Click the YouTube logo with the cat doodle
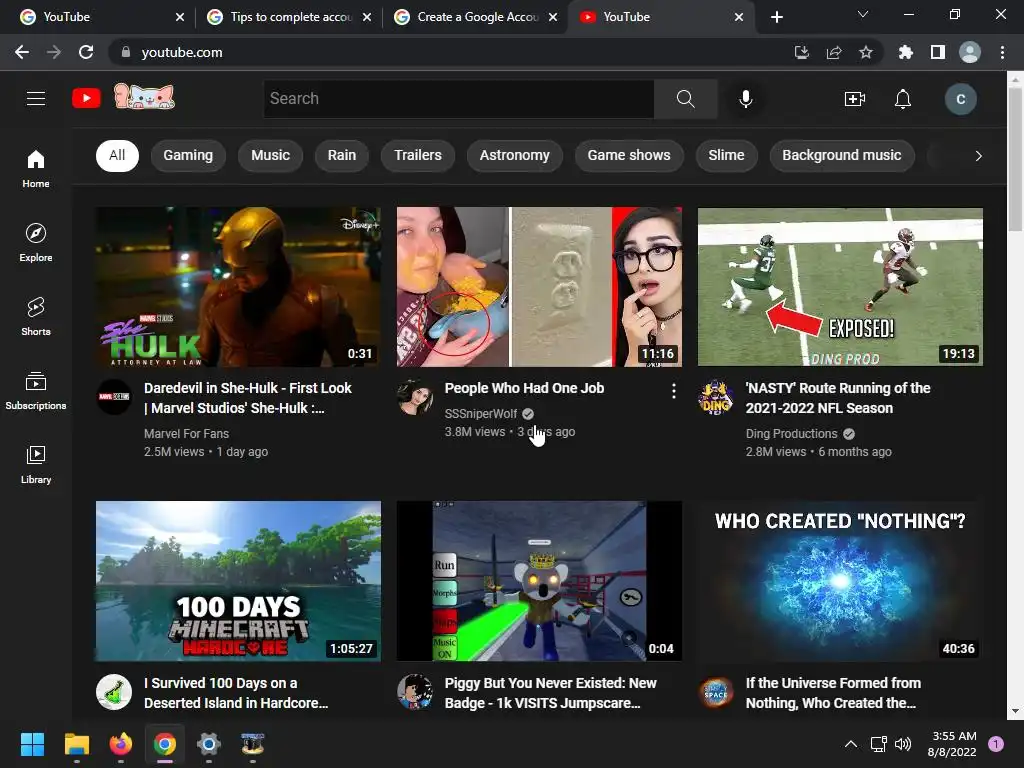 click(x=123, y=98)
